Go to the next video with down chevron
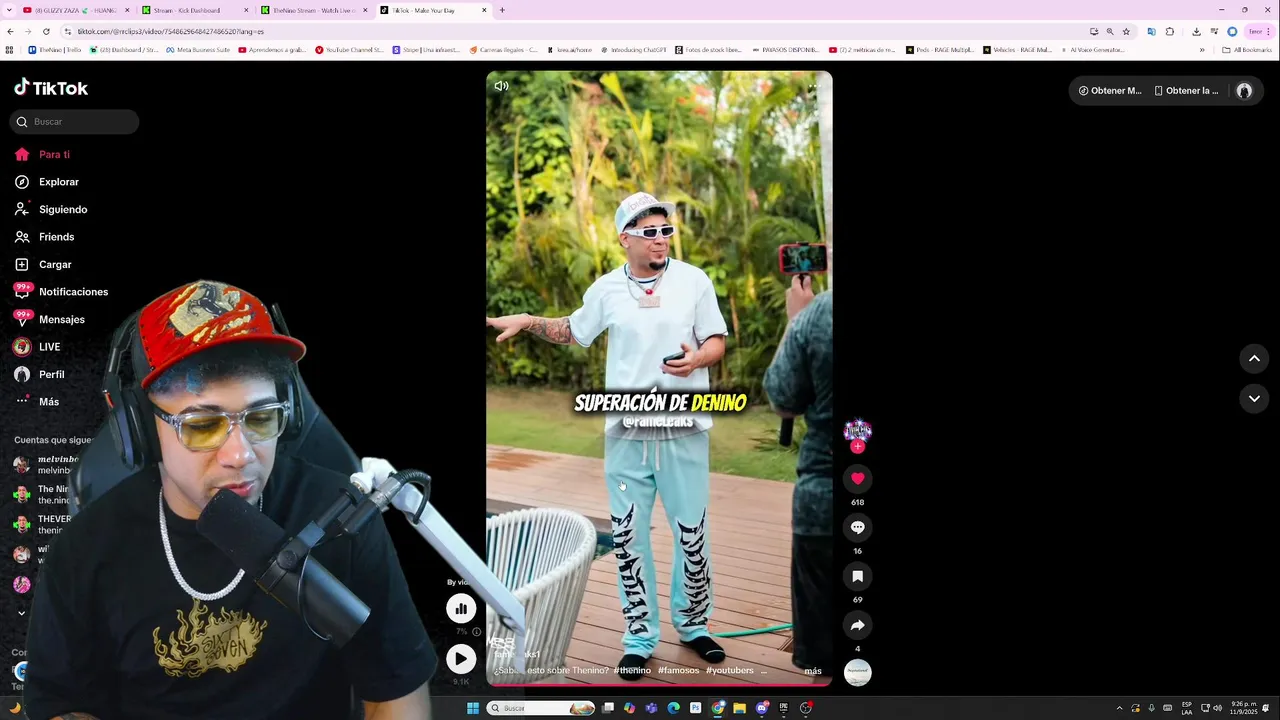This screenshot has width=1280, height=720. pos(1254,398)
